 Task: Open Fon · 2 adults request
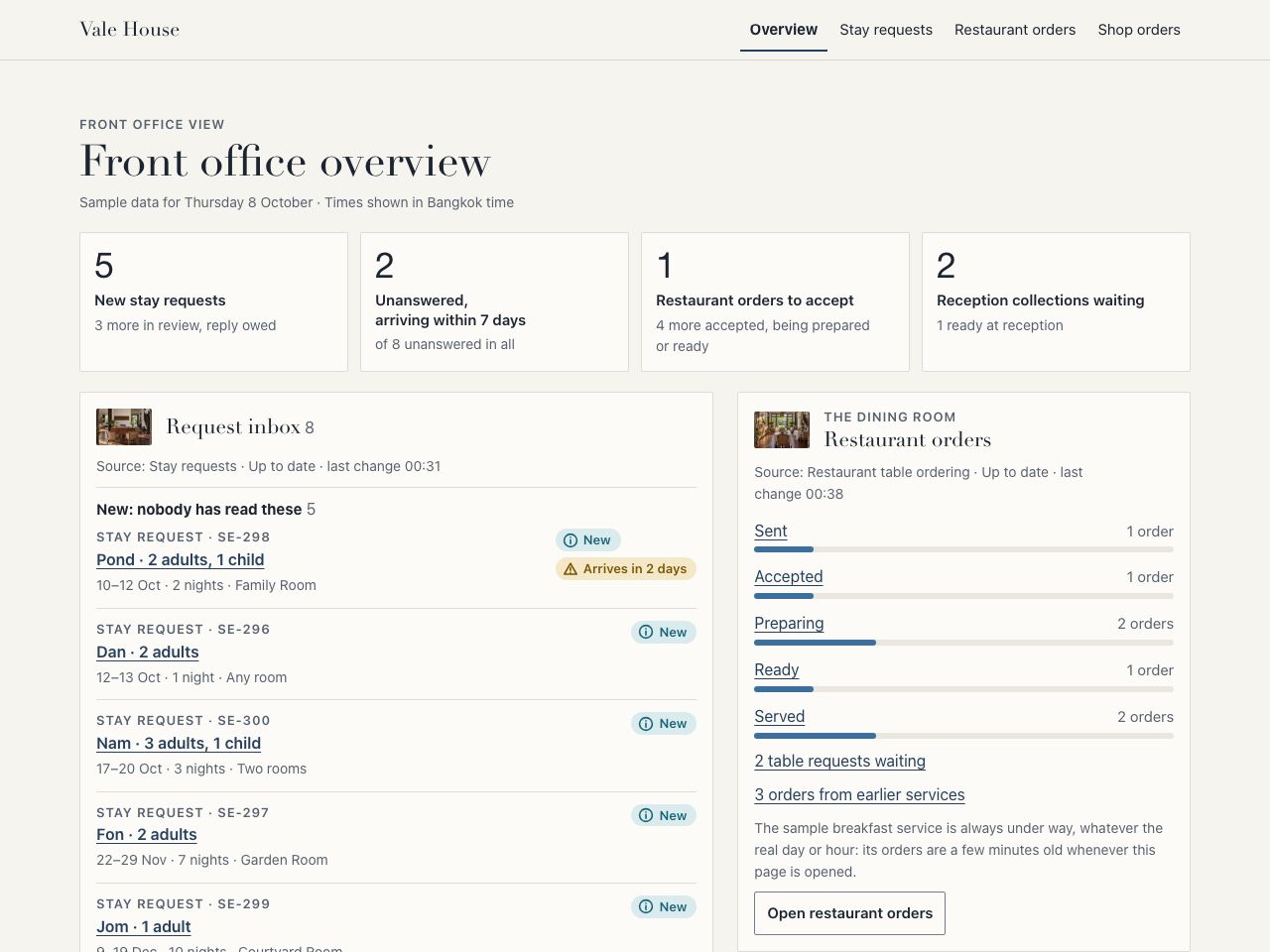click(147, 834)
